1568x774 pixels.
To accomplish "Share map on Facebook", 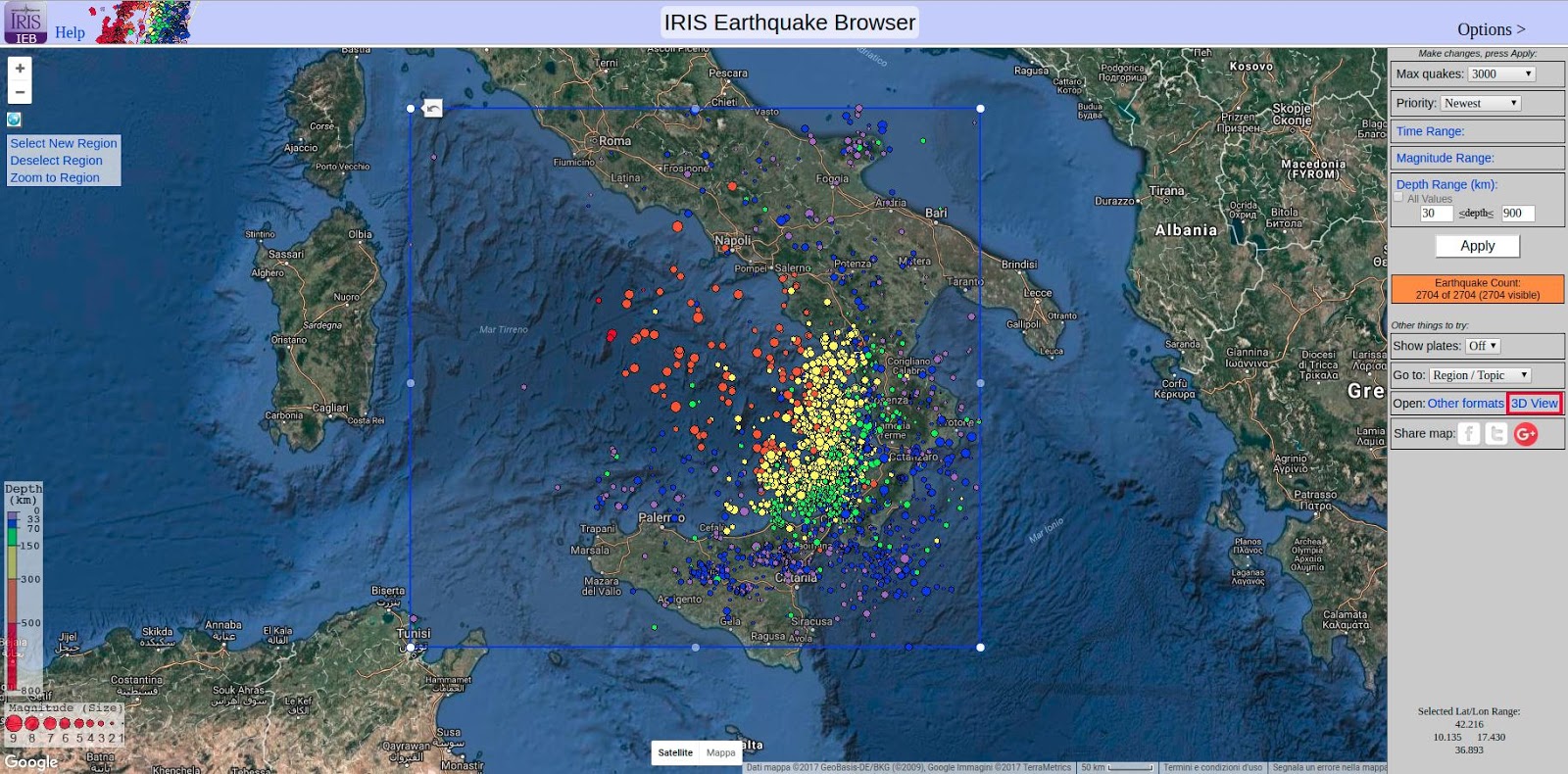I will (x=1468, y=433).
